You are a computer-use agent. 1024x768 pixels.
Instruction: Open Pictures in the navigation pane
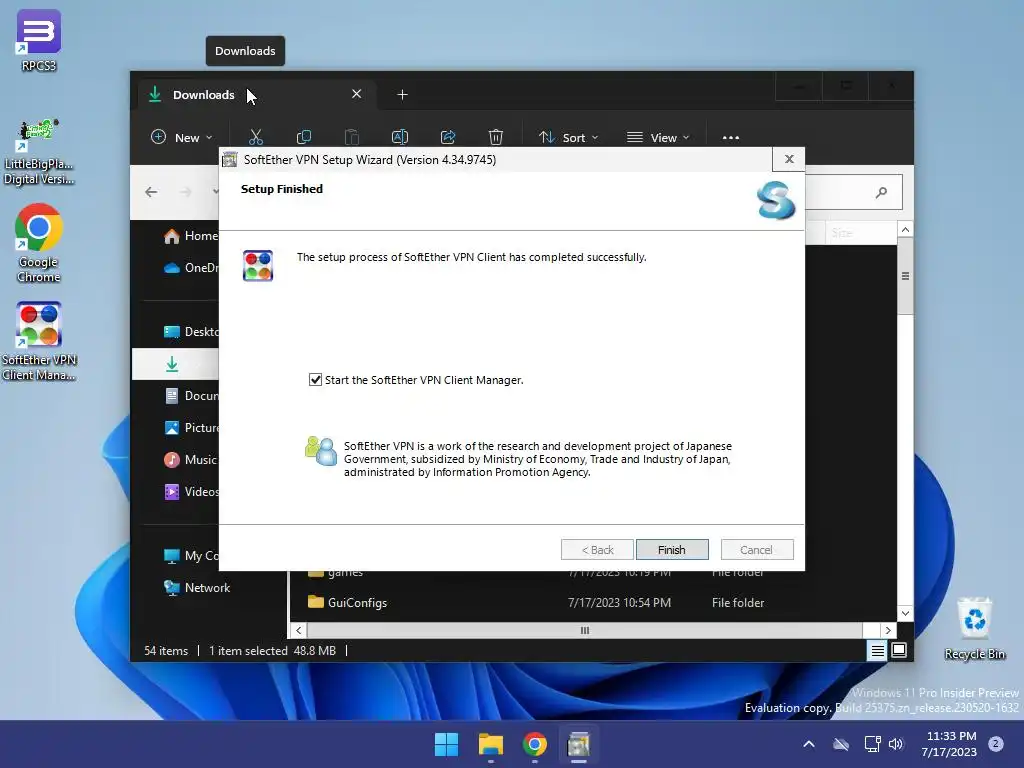pyautogui.click(x=191, y=428)
